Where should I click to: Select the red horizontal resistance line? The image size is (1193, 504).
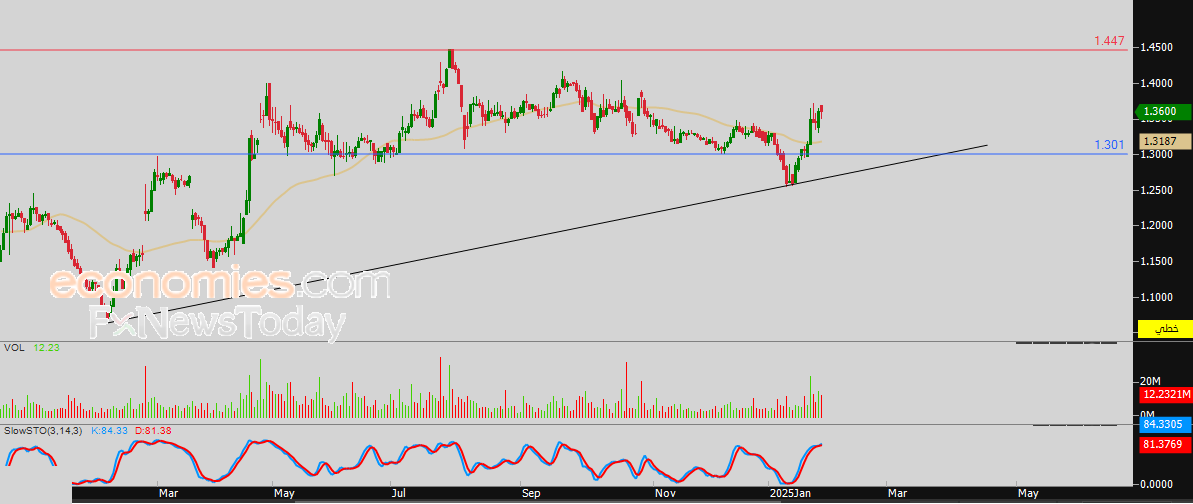click(x=563, y=50)
